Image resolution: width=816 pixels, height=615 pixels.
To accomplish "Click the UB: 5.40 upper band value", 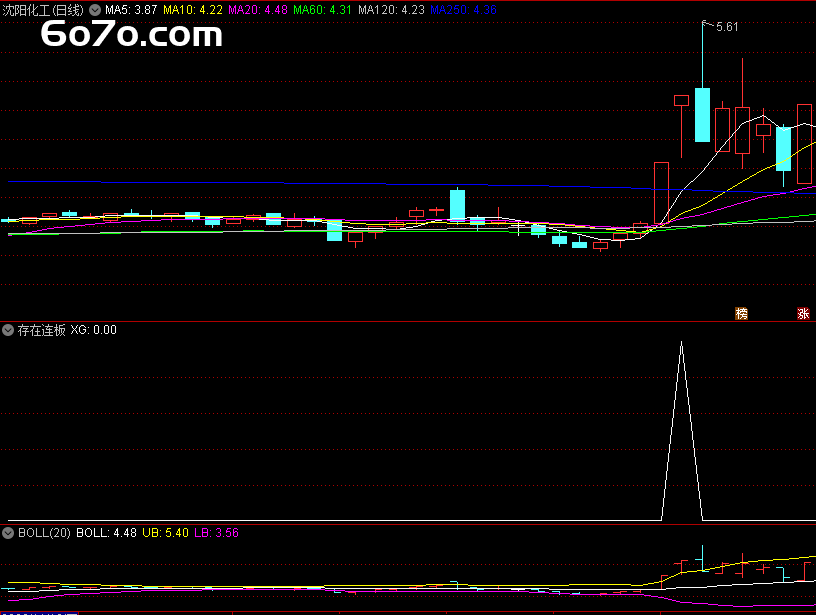I will 165,533.
